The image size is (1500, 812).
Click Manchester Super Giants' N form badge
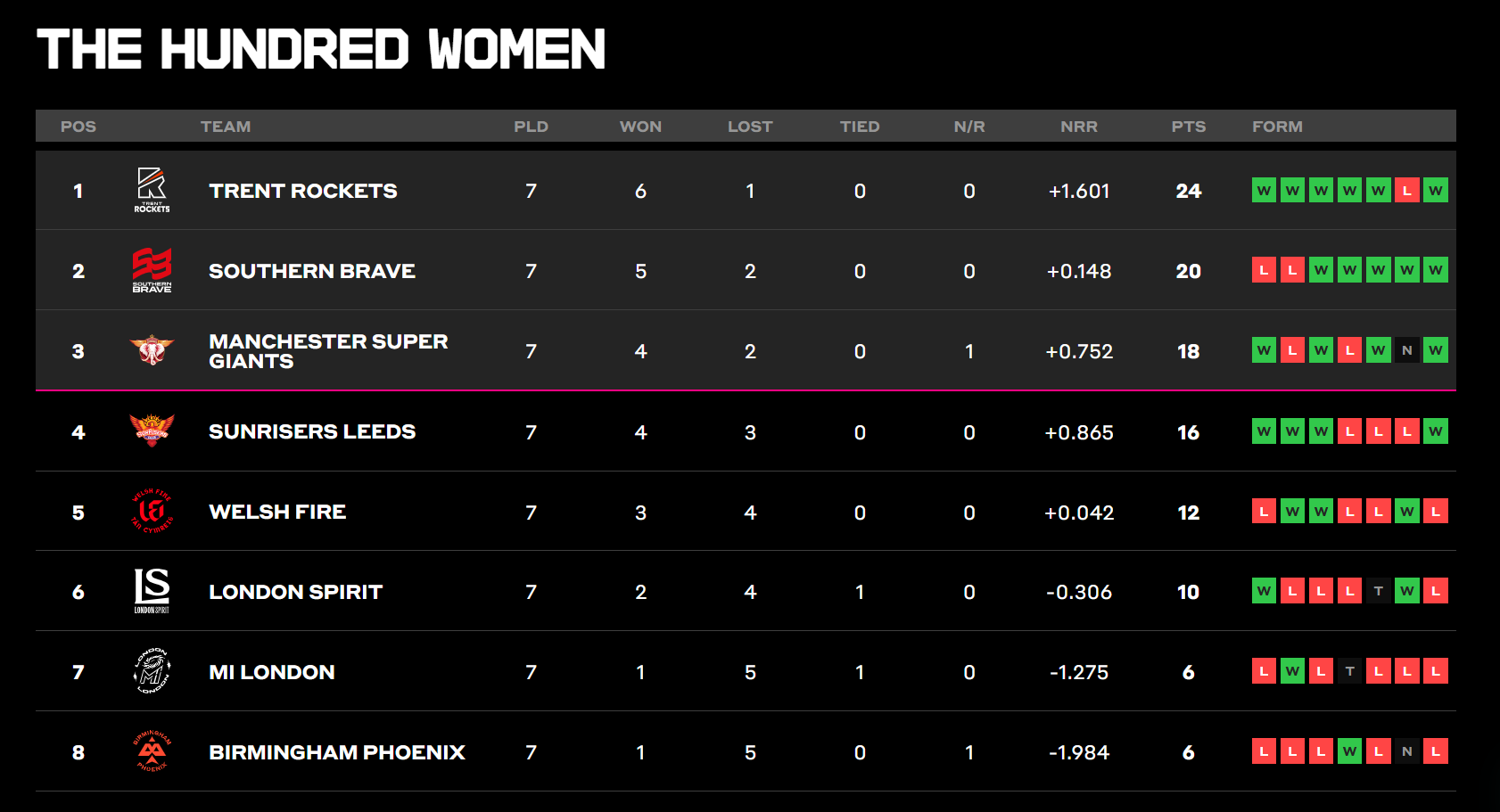1406,350
